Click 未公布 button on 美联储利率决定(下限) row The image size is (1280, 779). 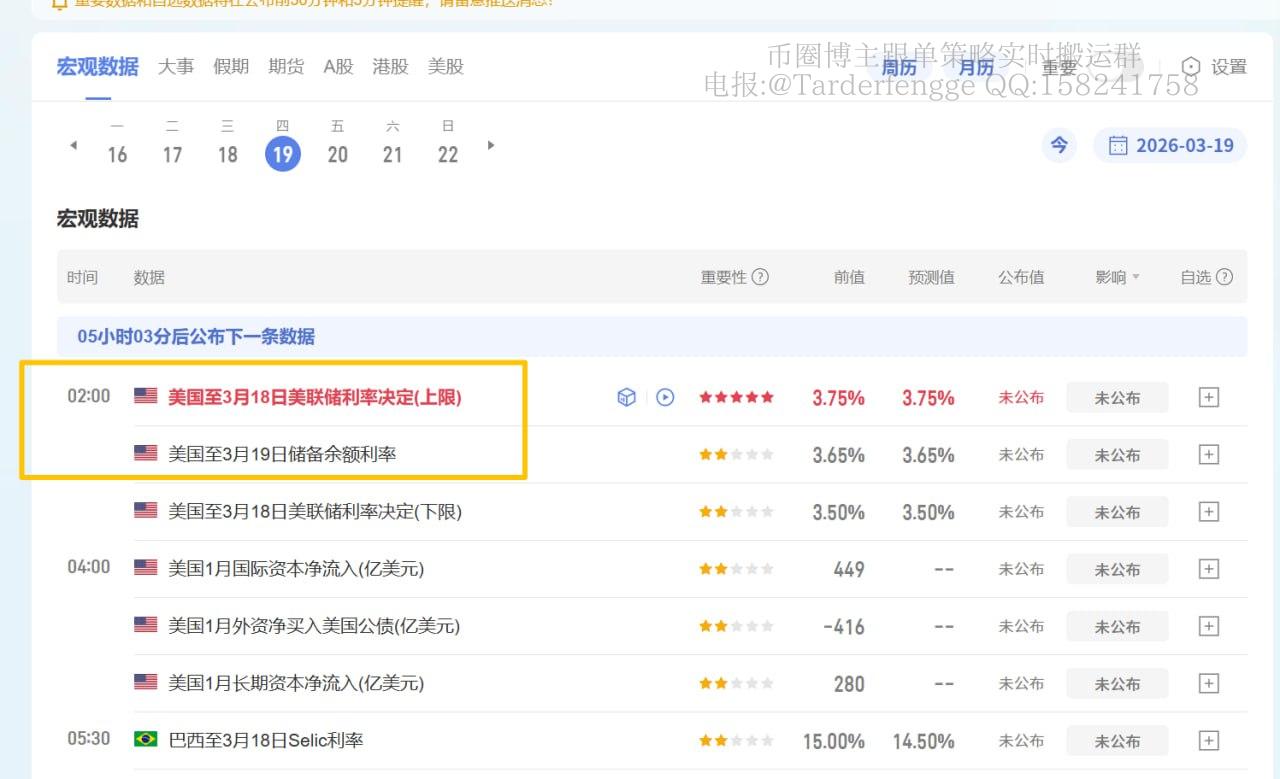pyautogui.click(x=1117, y=512)
